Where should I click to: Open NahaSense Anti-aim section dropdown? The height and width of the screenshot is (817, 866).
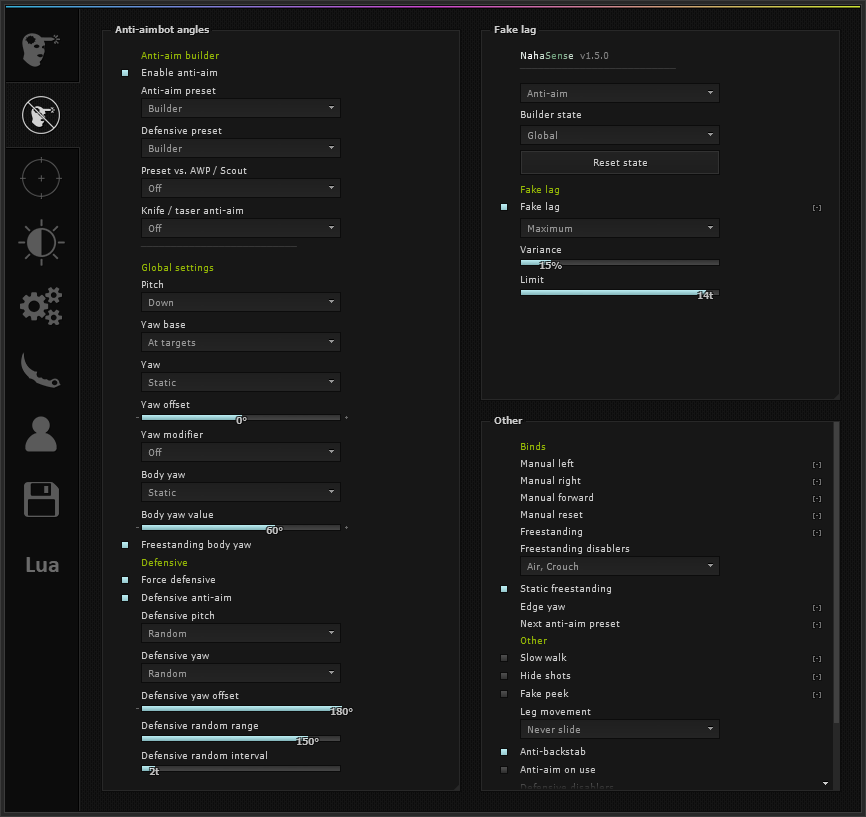pyautogui.click(x=620, y=93)
